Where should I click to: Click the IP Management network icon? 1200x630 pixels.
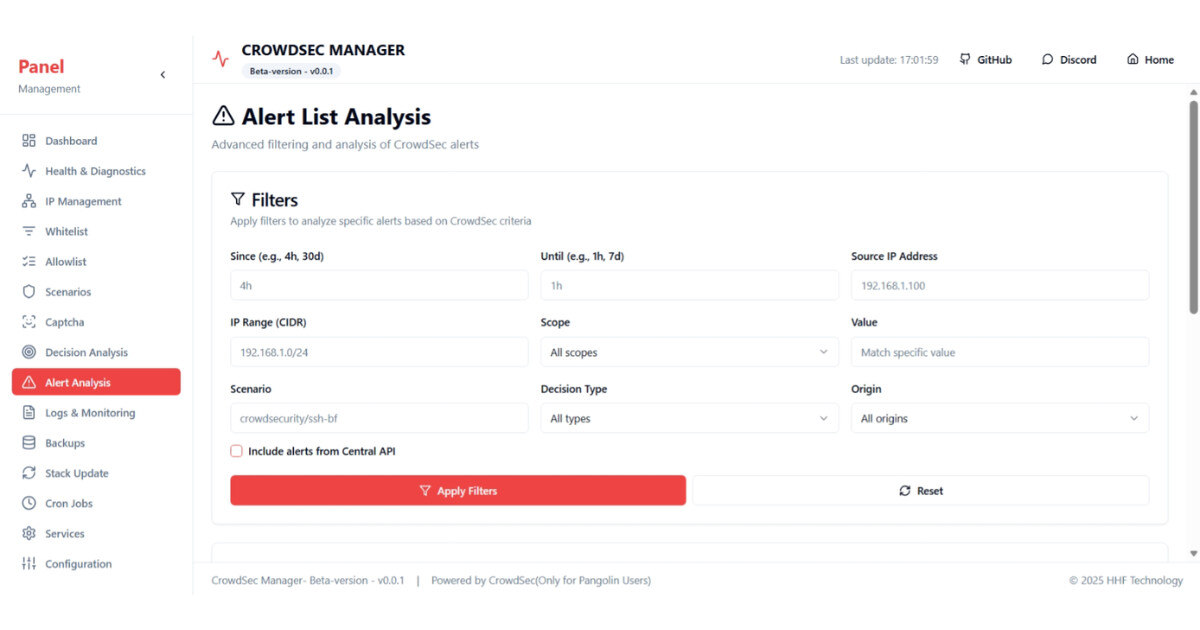click(29, 201)
